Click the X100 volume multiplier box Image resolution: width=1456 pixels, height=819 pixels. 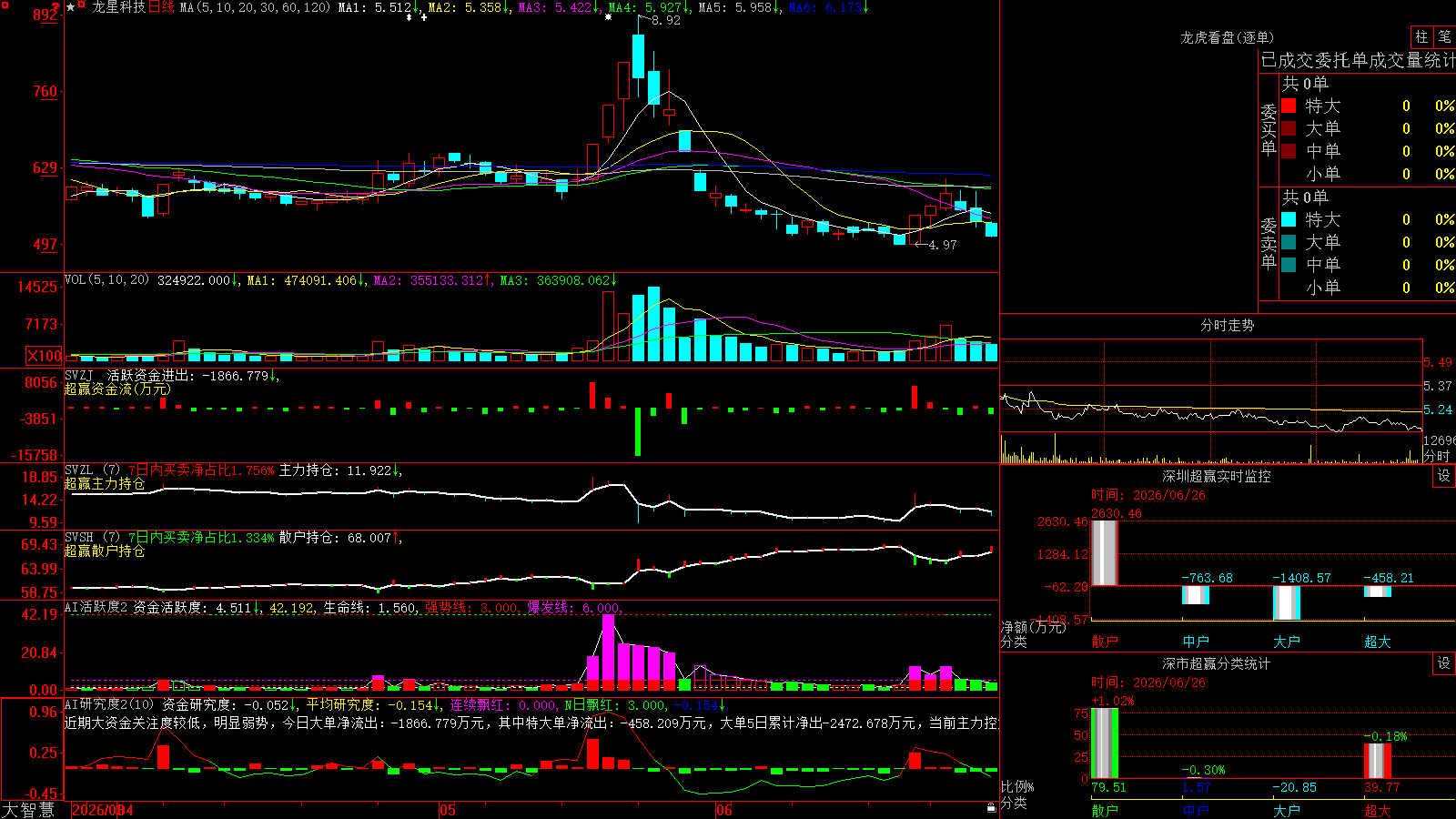44,357
